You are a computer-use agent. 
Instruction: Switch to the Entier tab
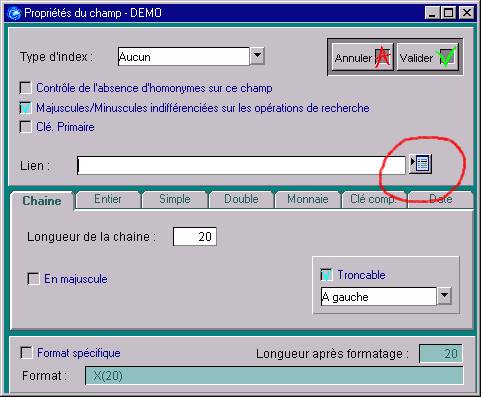pyautogui.click(x=108, y=199)
